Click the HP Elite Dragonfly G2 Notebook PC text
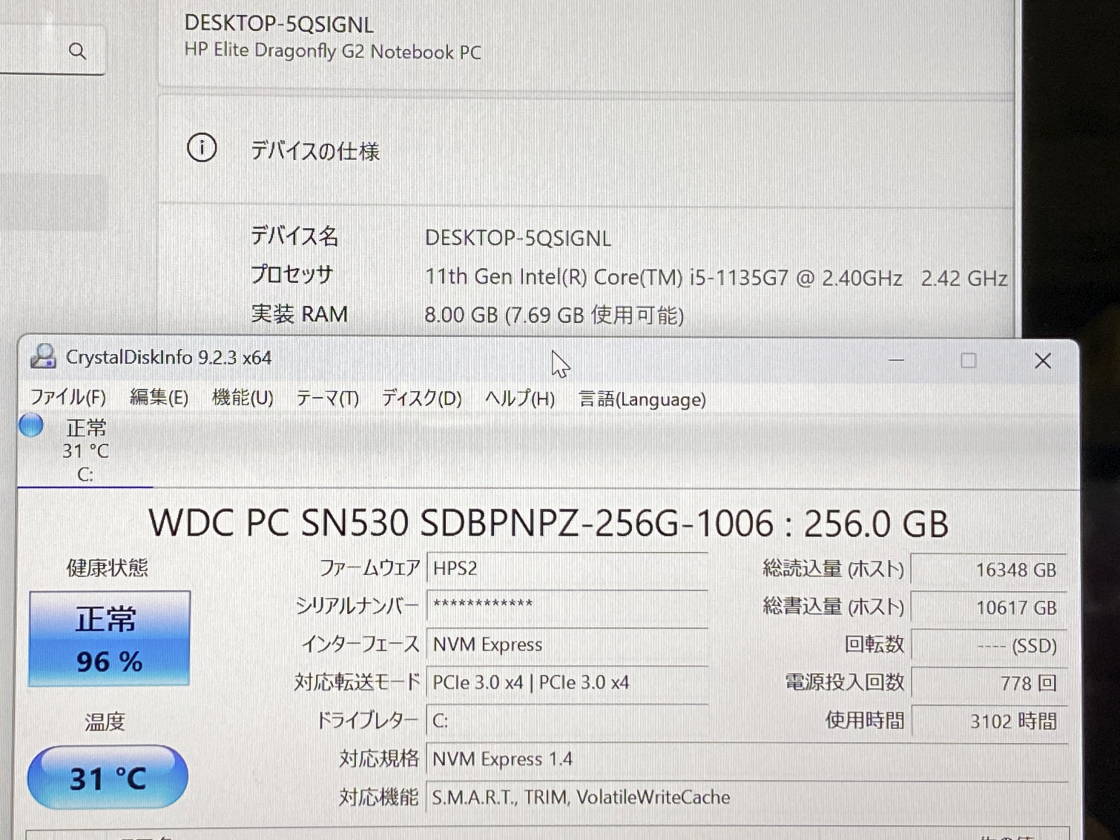Image resolution: width=1120 pixels, height=840 pixels. (333, 51)
